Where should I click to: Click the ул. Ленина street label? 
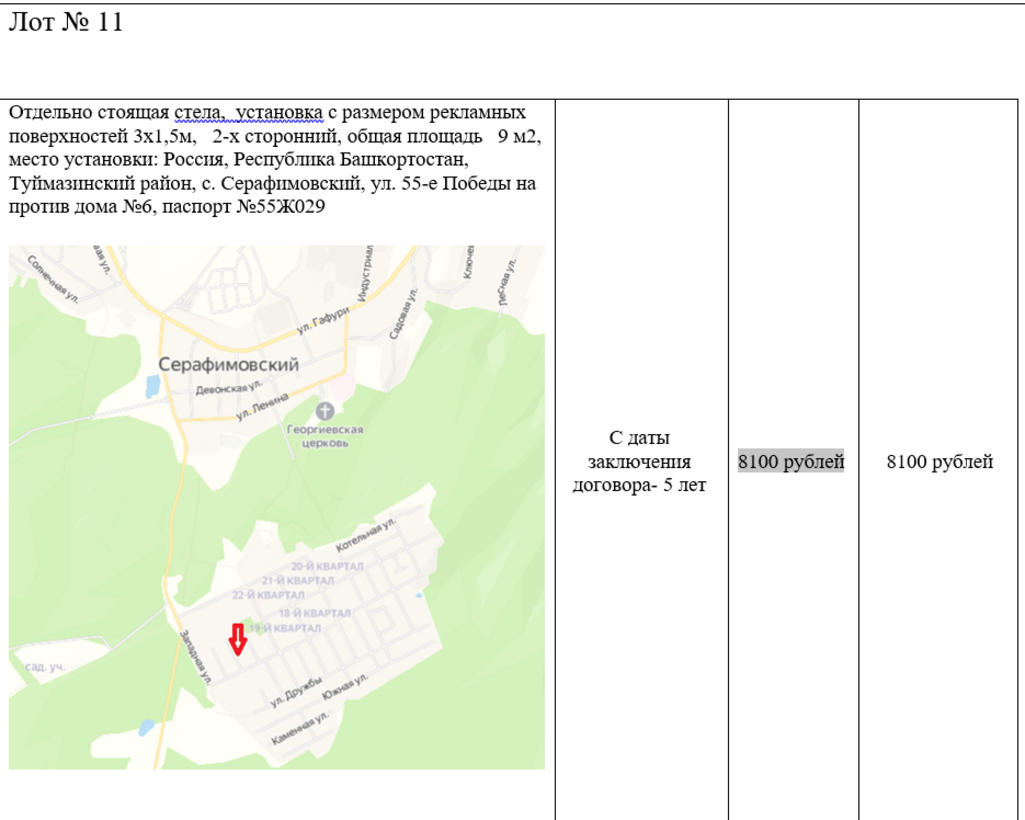[x=259, y=410]
